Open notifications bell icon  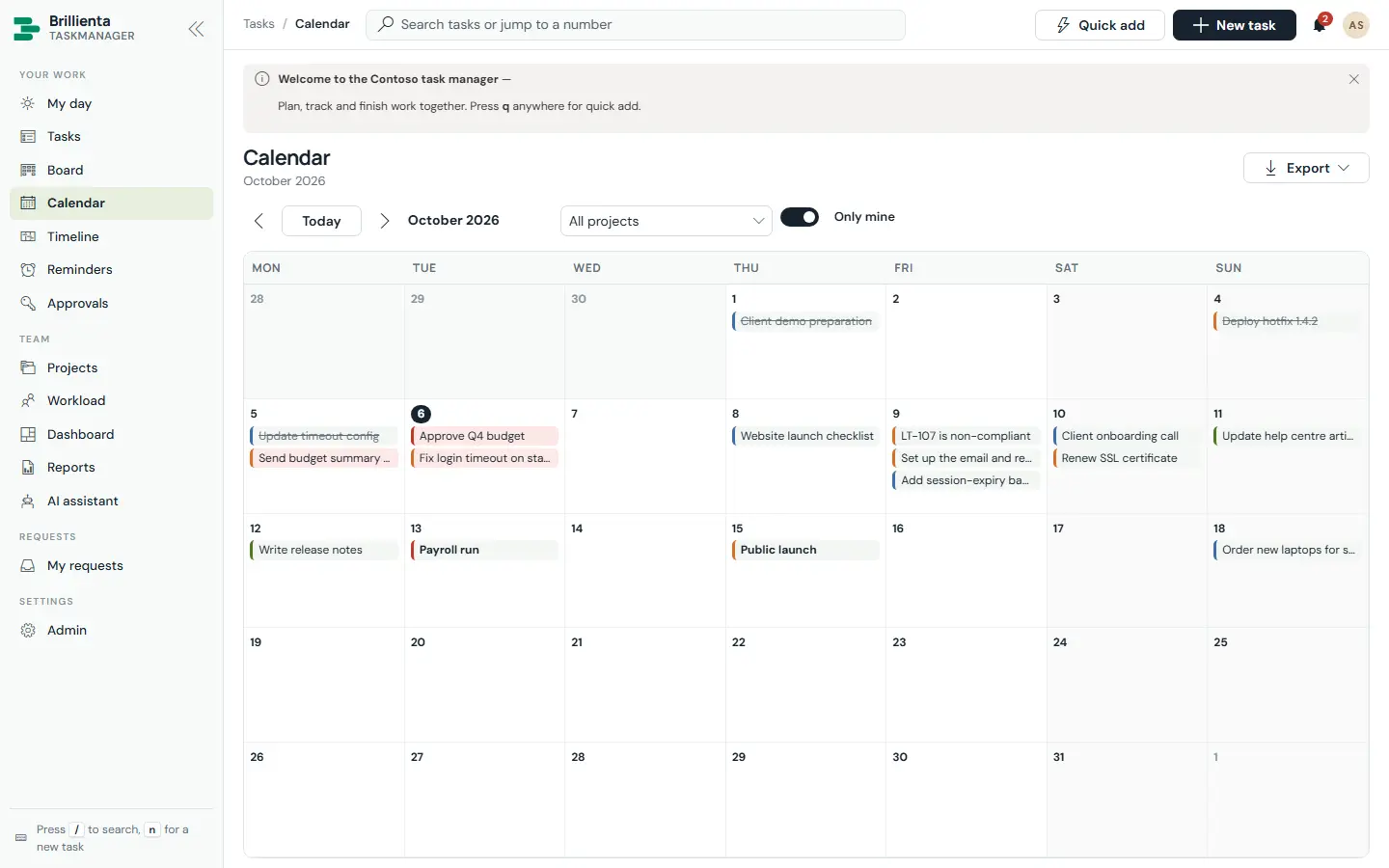[1320, 25]
